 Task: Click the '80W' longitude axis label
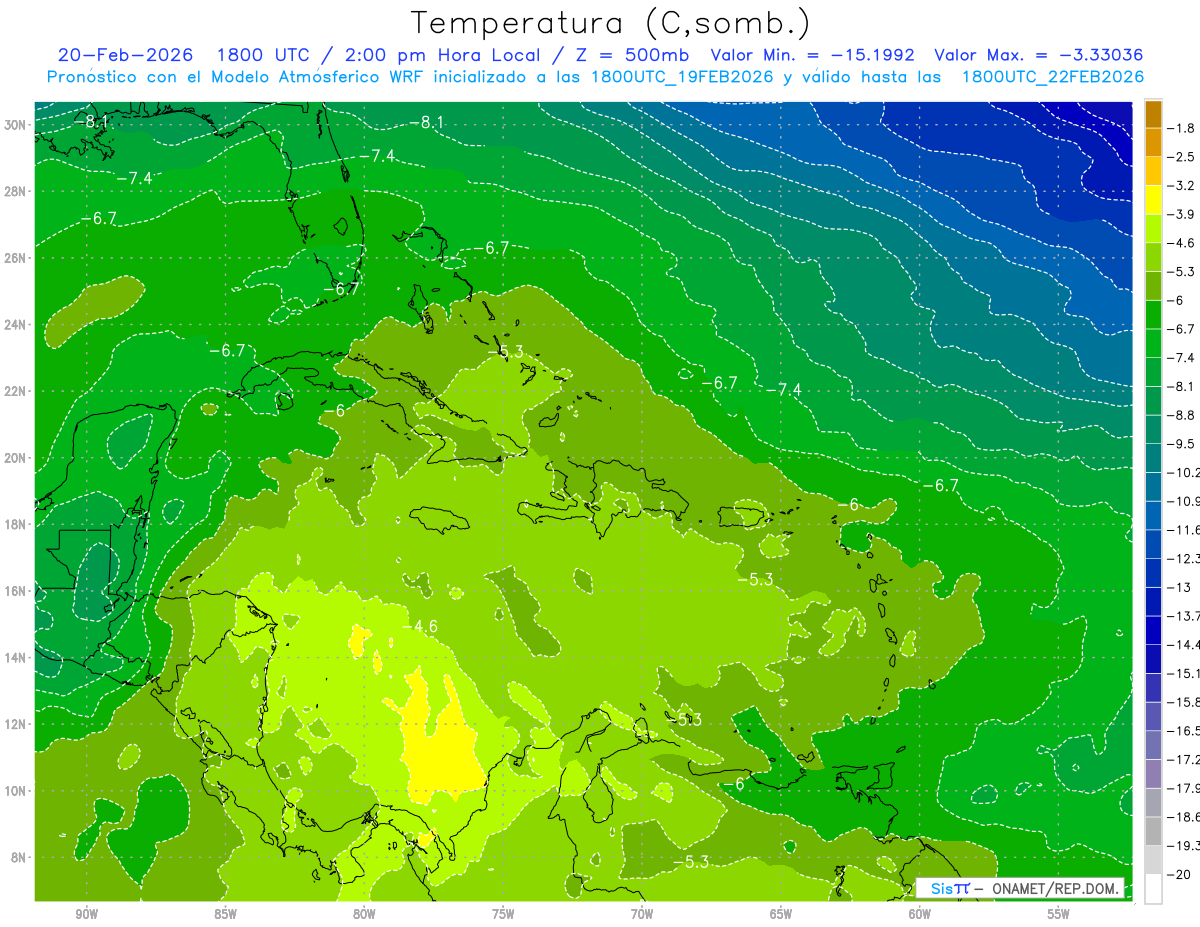[x=364, y=914]
